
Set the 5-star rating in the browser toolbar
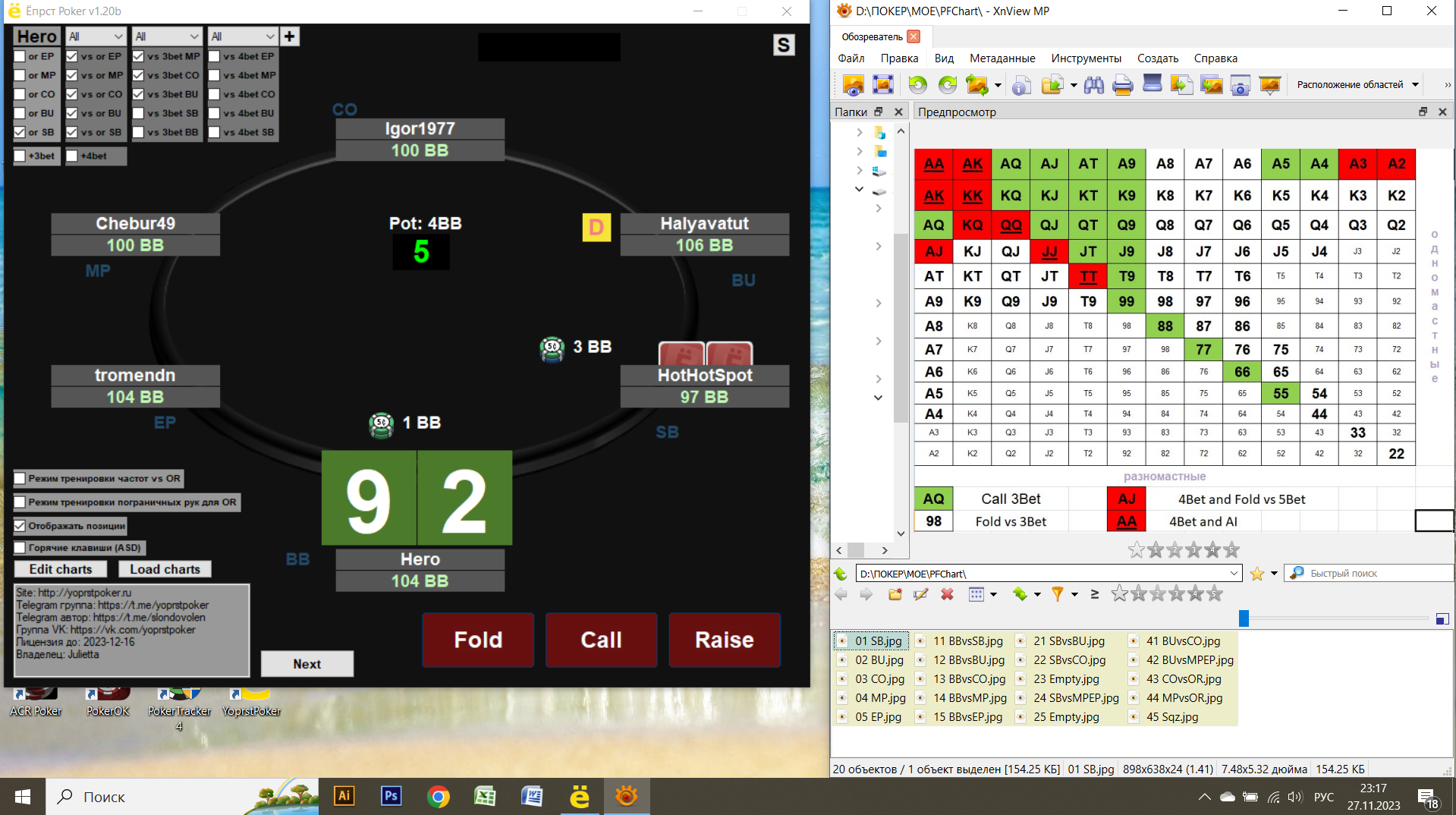pyautogui.click(x=1215, y=594)
